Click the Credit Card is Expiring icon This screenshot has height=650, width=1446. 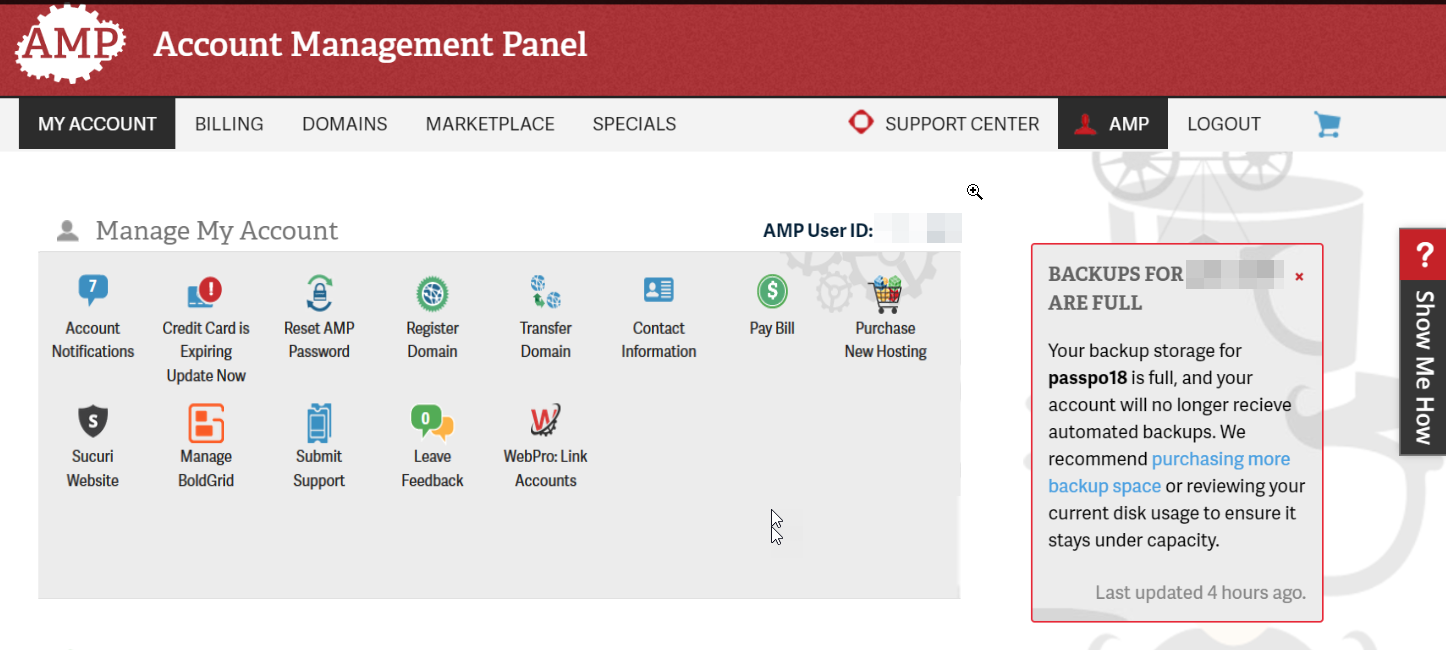[x=206, y=293]
